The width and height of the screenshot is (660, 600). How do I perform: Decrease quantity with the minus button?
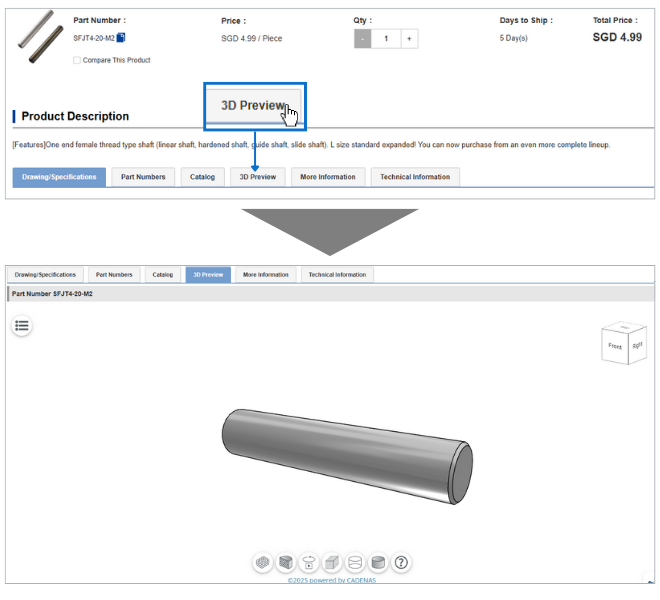(363, 39)
